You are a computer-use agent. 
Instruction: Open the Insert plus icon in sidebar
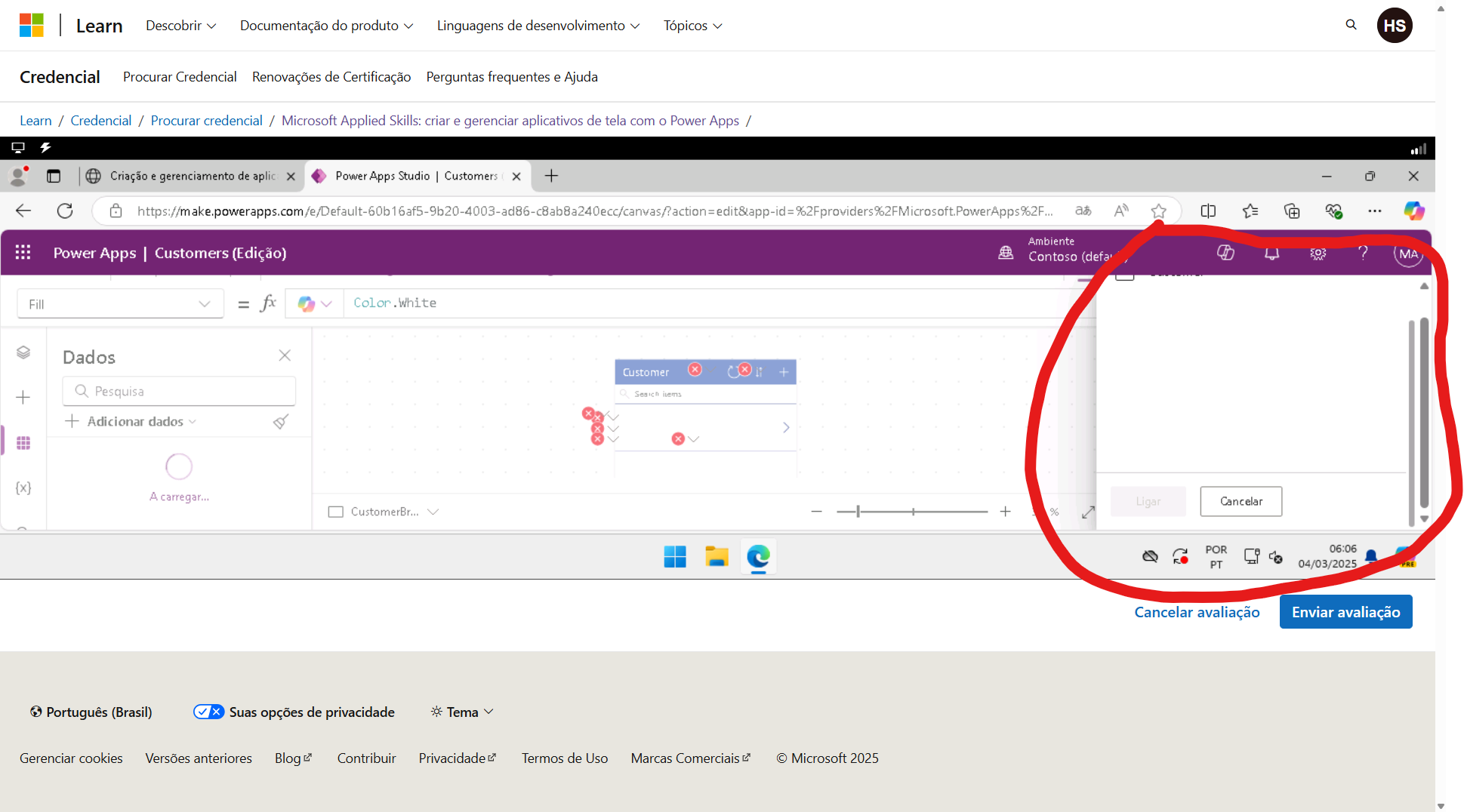click(x=23, y=398)
